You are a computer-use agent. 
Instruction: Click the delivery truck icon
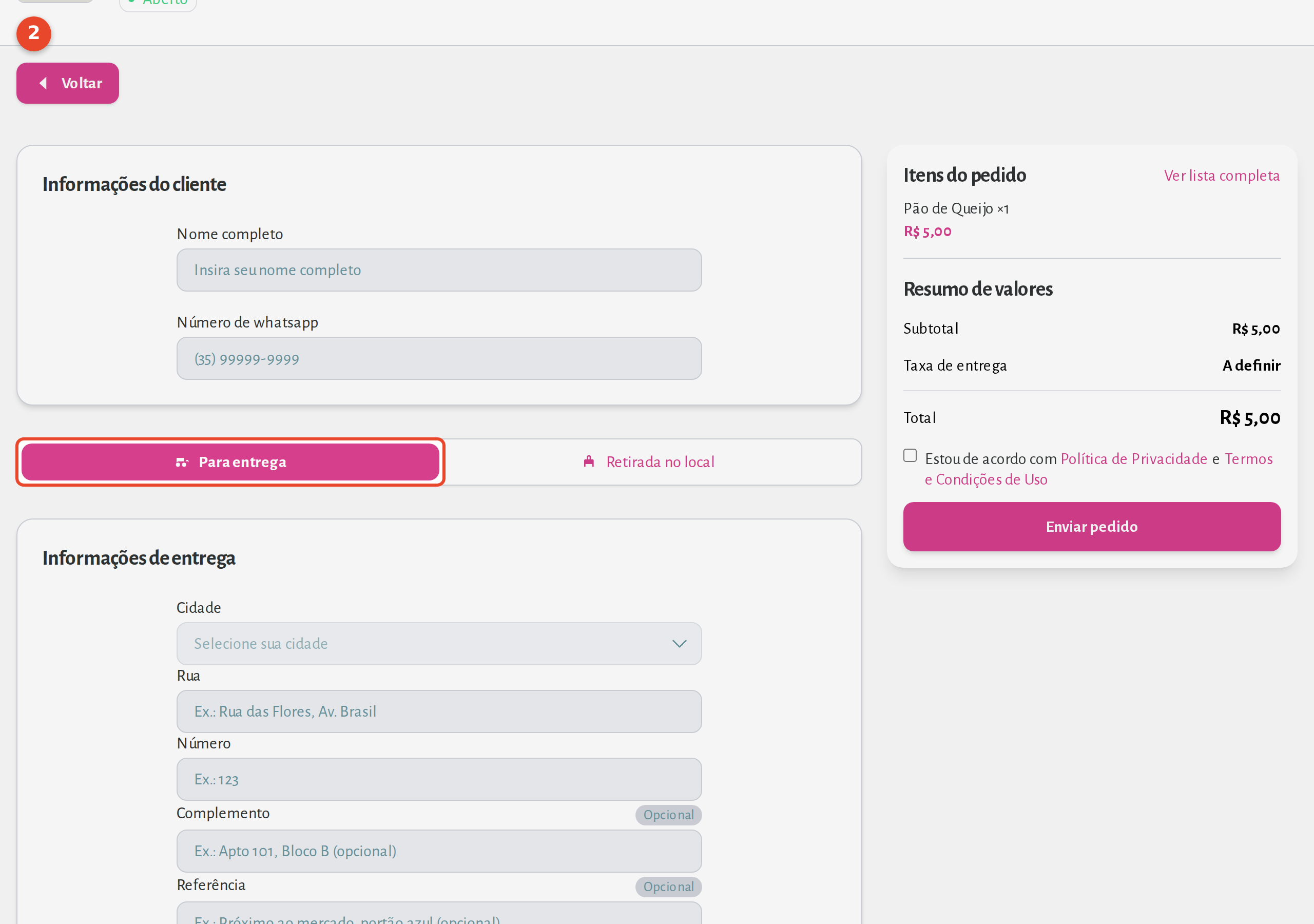point(182,462)
